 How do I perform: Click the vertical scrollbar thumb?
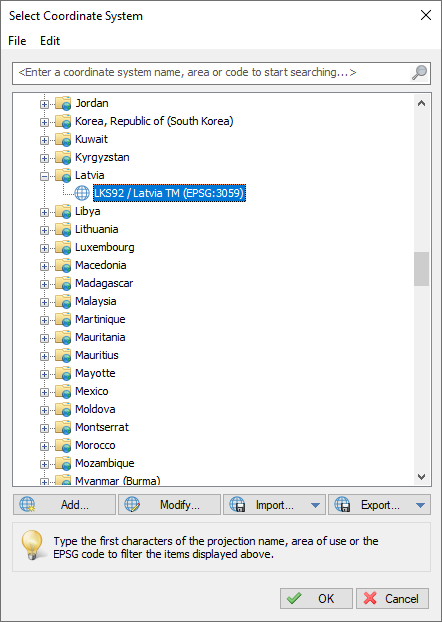click(421, 269)
